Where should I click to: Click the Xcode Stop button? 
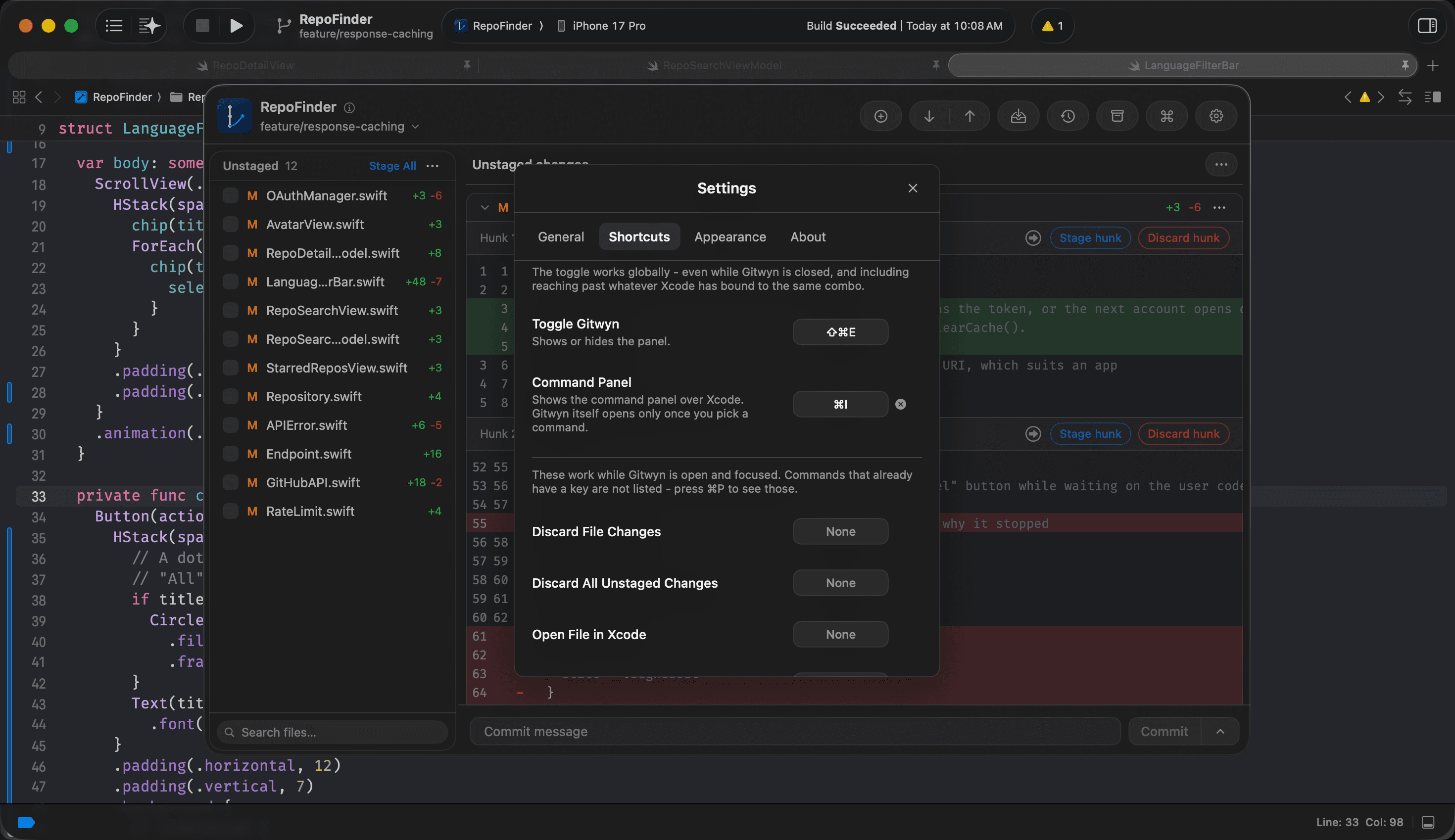pos(202,25)
